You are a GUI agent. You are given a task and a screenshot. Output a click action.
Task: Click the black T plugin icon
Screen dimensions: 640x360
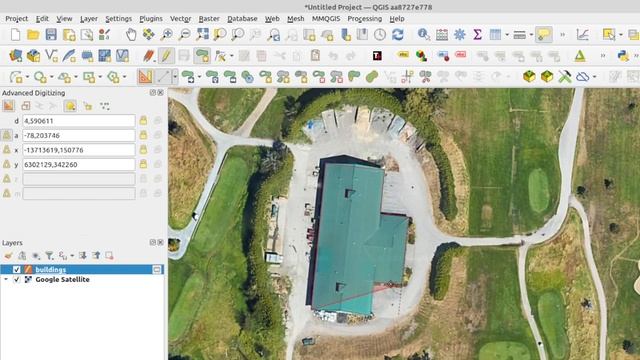click(x=377, y=56)
